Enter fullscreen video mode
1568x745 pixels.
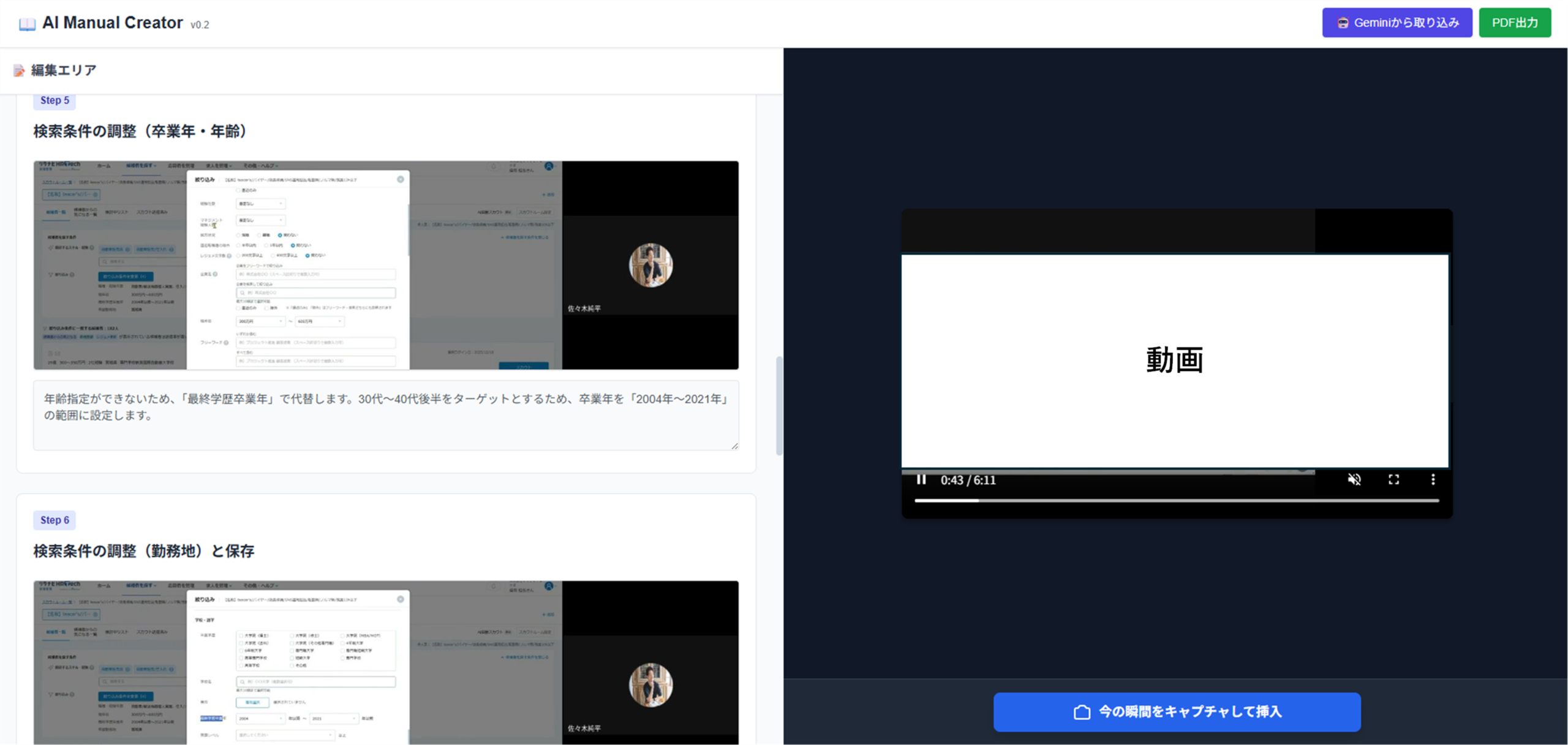[x=1393, y=480]
